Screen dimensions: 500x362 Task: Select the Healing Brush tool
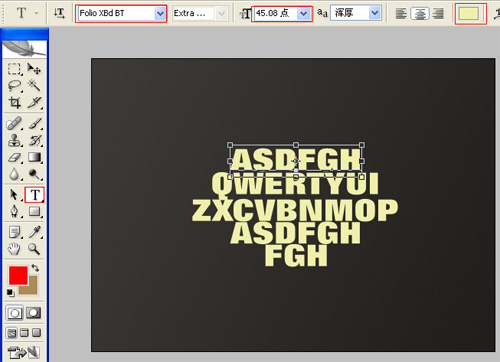click(x=14, y=124)
